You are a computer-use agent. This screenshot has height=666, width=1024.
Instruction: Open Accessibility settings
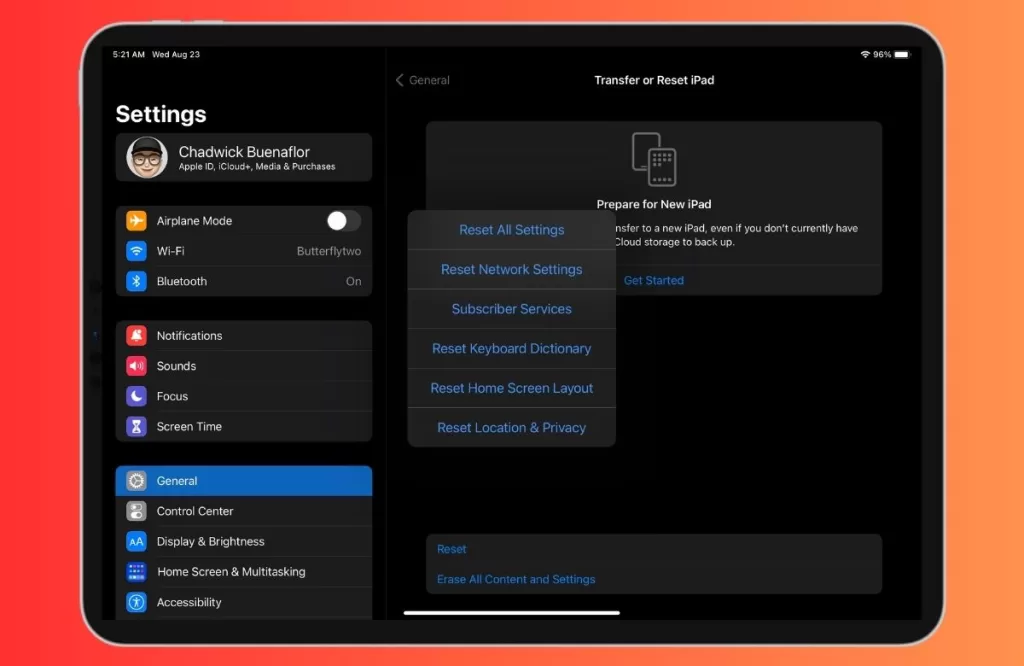tap(244, 602)
